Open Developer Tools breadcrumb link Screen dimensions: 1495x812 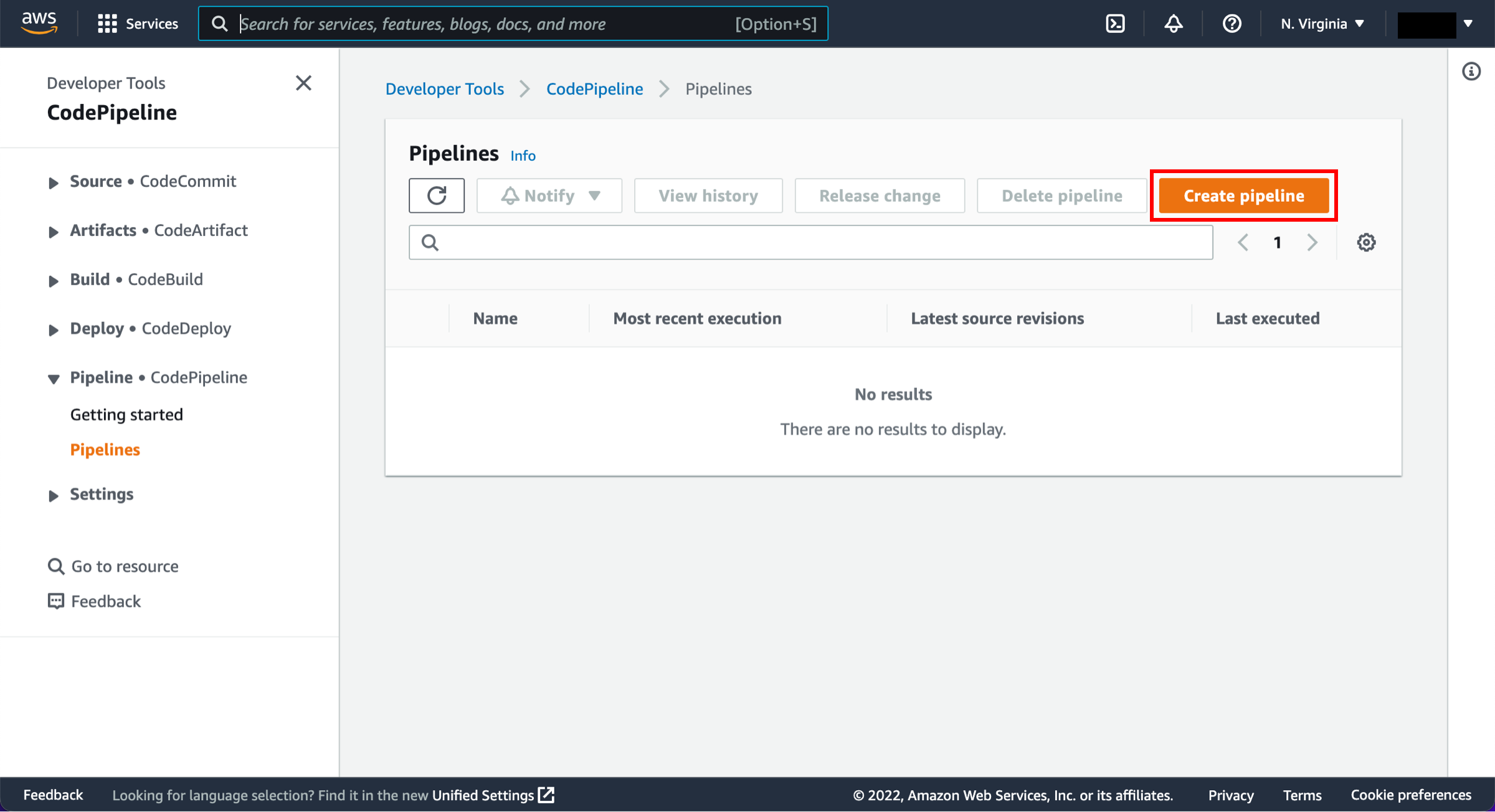445,89
